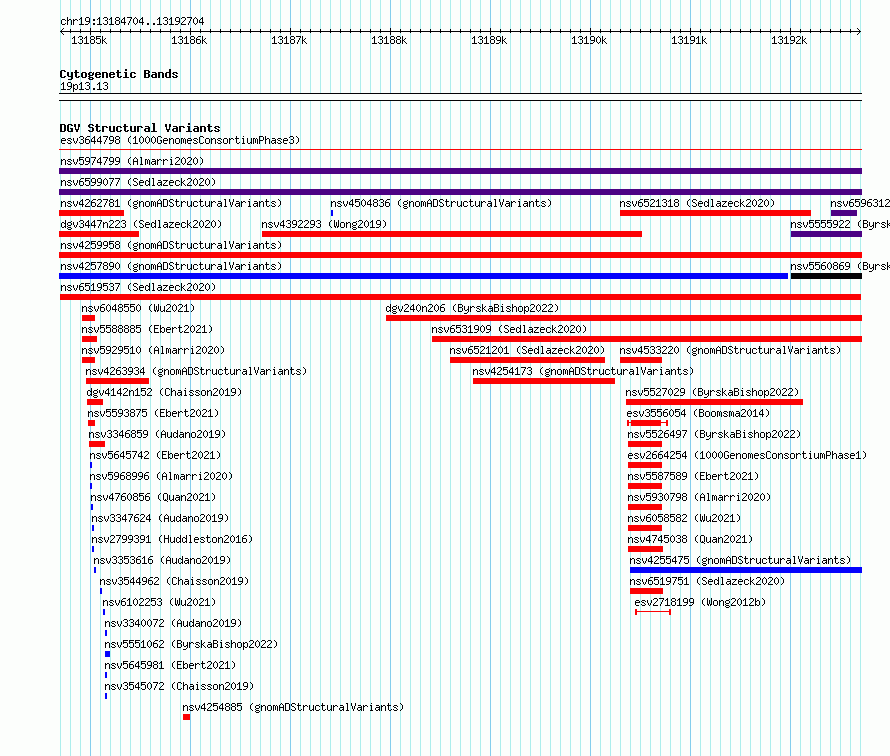Click nsv6519751 Sedlazeck2020 label
Viewport: 890px width, 756px height.
tap(707, 581)
